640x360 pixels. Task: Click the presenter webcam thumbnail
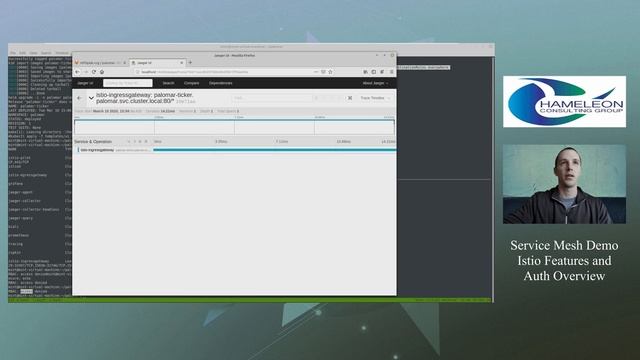564,184
